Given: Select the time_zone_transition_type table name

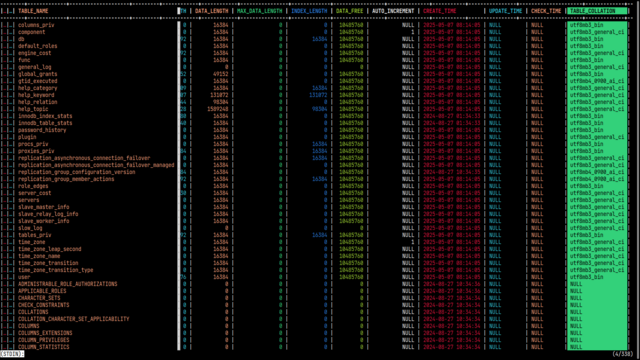Looking at the screenshot, I should coord(56,270).
